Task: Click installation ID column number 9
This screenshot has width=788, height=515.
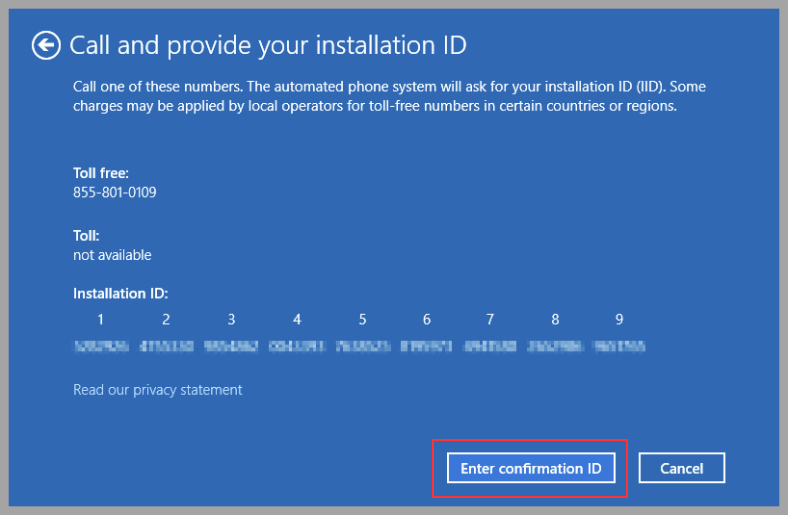Action: tap(619, 320)
